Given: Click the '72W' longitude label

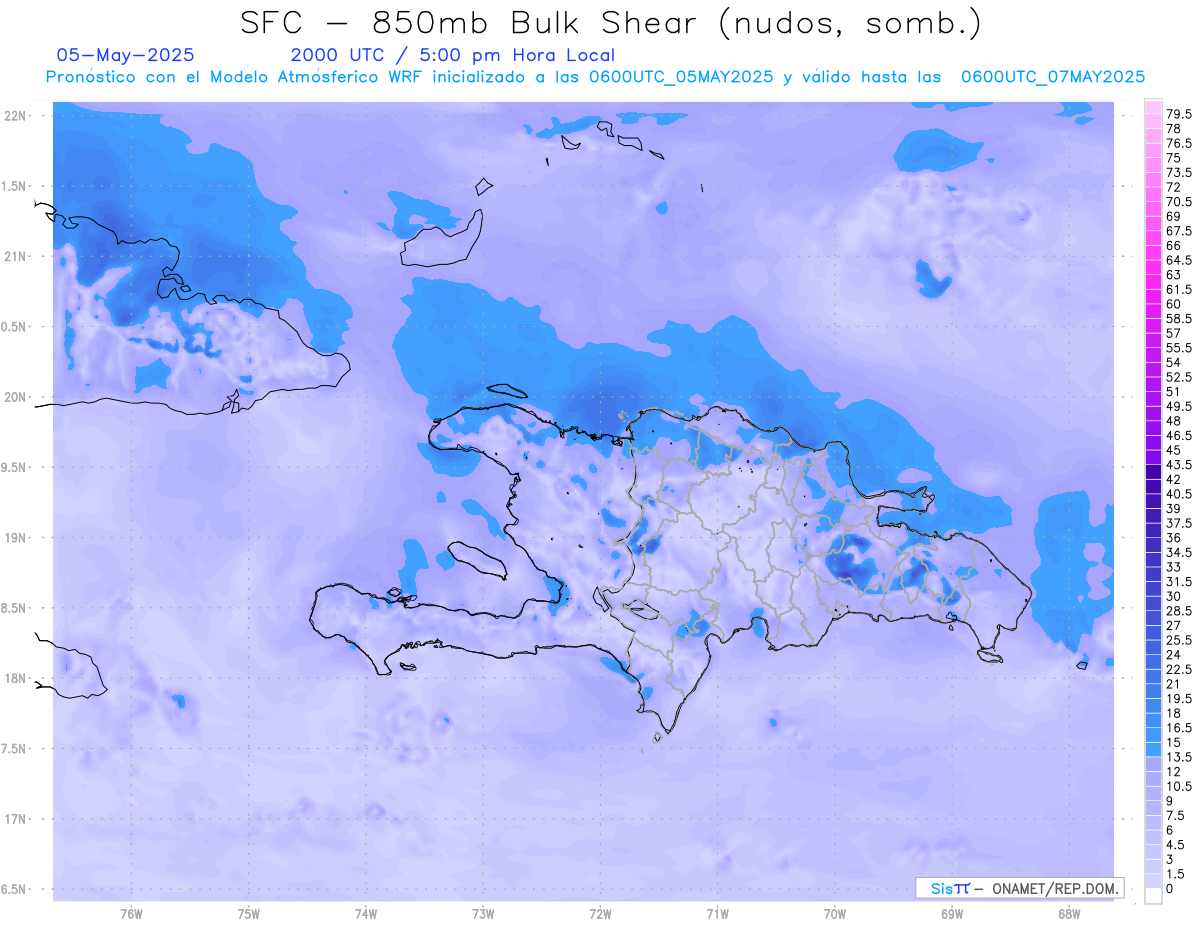Looking at the screenshot, I should pos(600,914).
